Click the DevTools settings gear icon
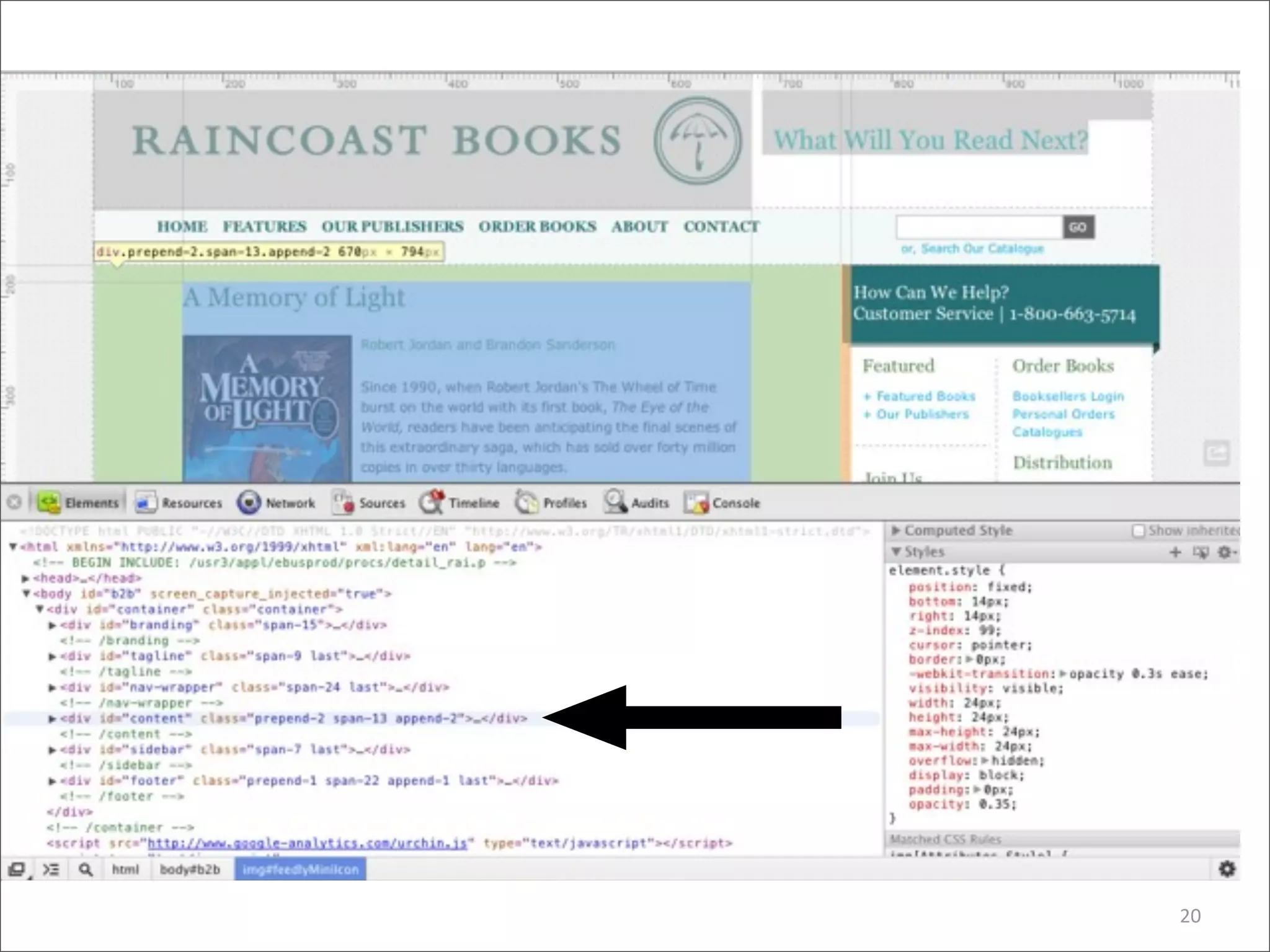Screen dimensions: 1270x952 point(1227,869)
